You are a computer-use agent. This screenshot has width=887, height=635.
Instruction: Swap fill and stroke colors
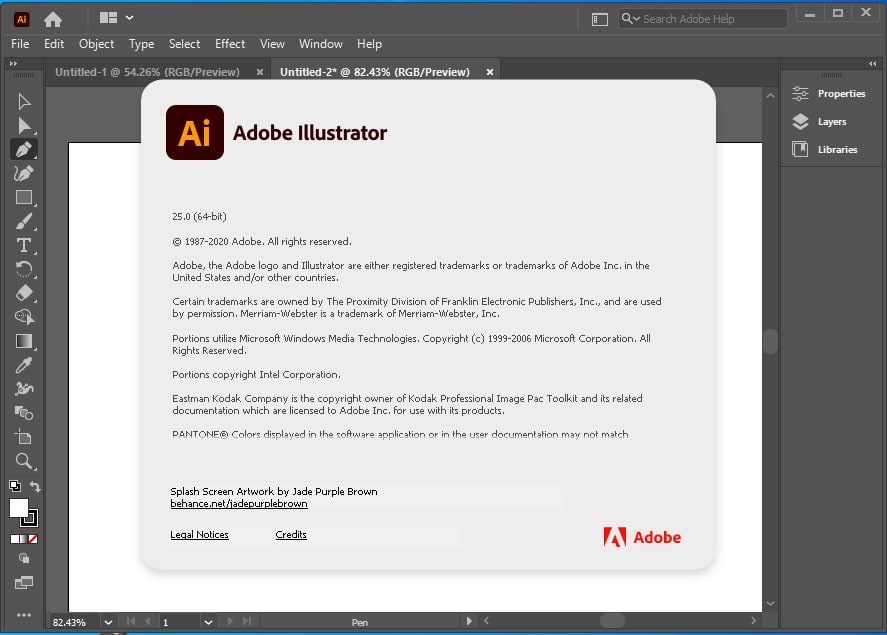coord(35,486)
